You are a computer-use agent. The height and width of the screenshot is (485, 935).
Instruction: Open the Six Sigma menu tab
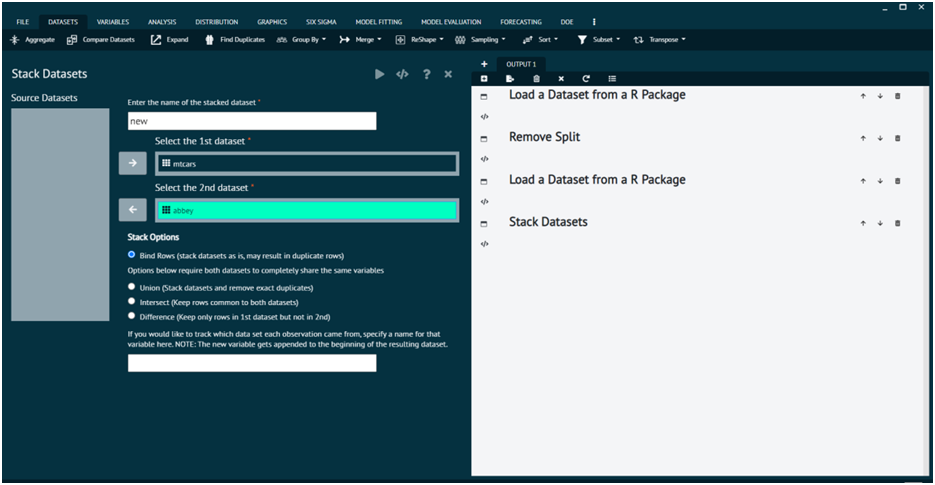tap(320, 22)
